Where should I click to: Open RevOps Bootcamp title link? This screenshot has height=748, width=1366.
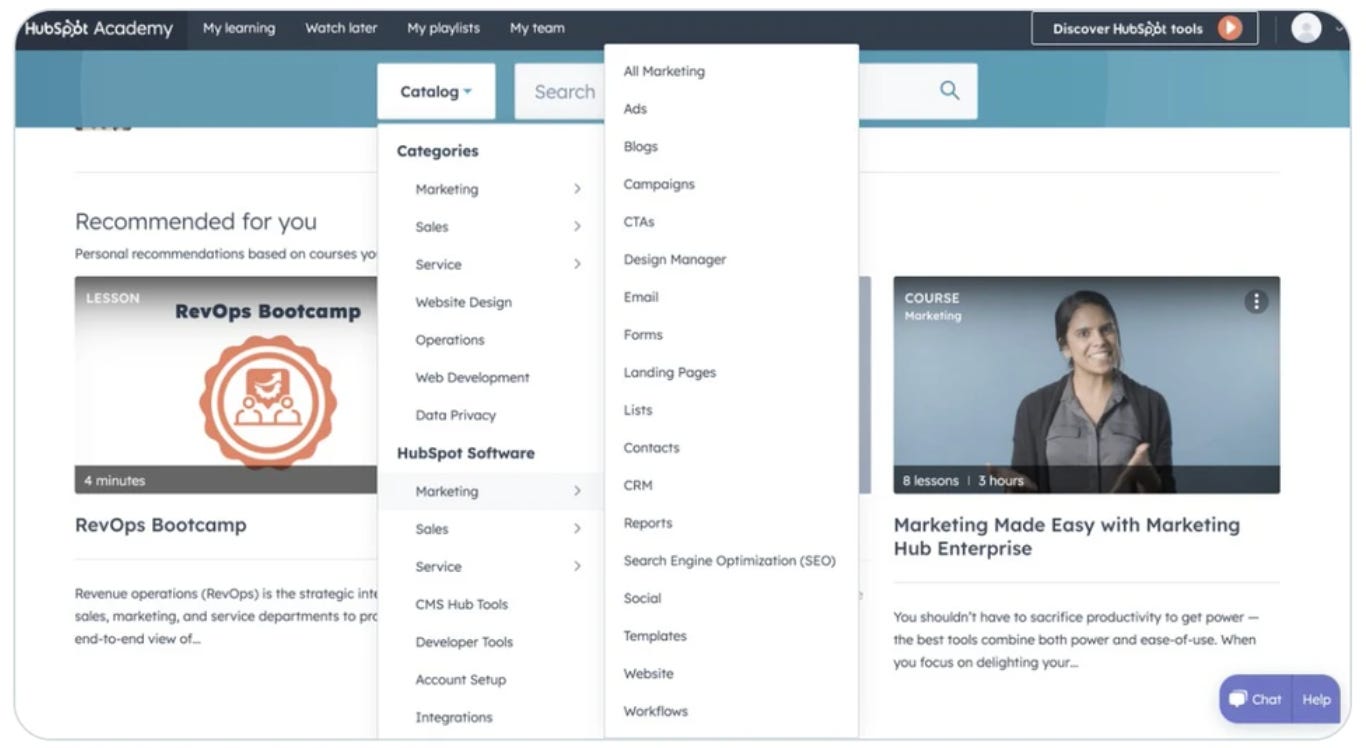pyautogui.click(x=160, y=525)
